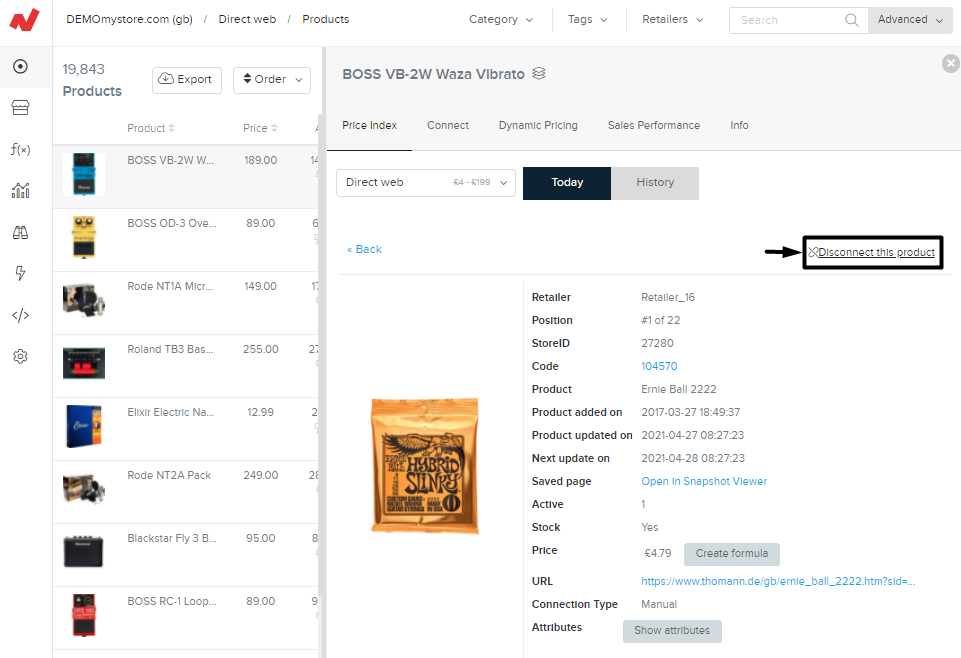961x658 pixels.
Task: Open the chart analytics icon in the sidebar
Action: 20,191
